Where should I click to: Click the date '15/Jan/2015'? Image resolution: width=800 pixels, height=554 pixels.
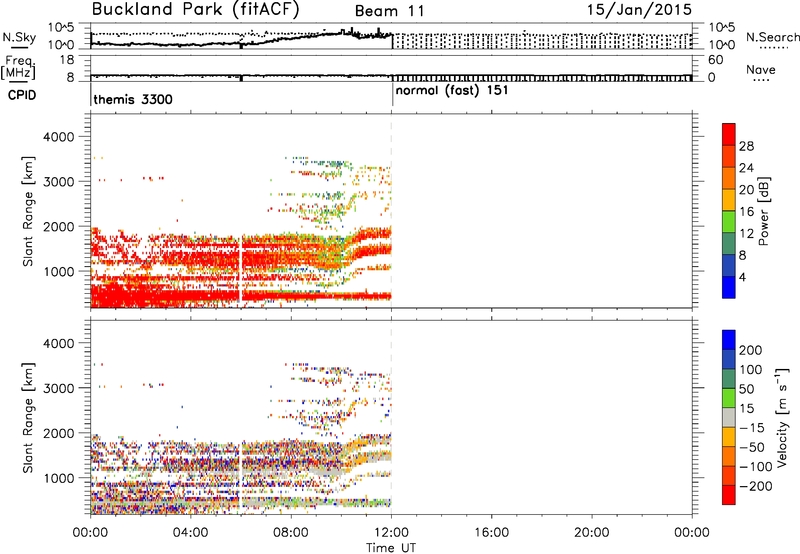639,10
